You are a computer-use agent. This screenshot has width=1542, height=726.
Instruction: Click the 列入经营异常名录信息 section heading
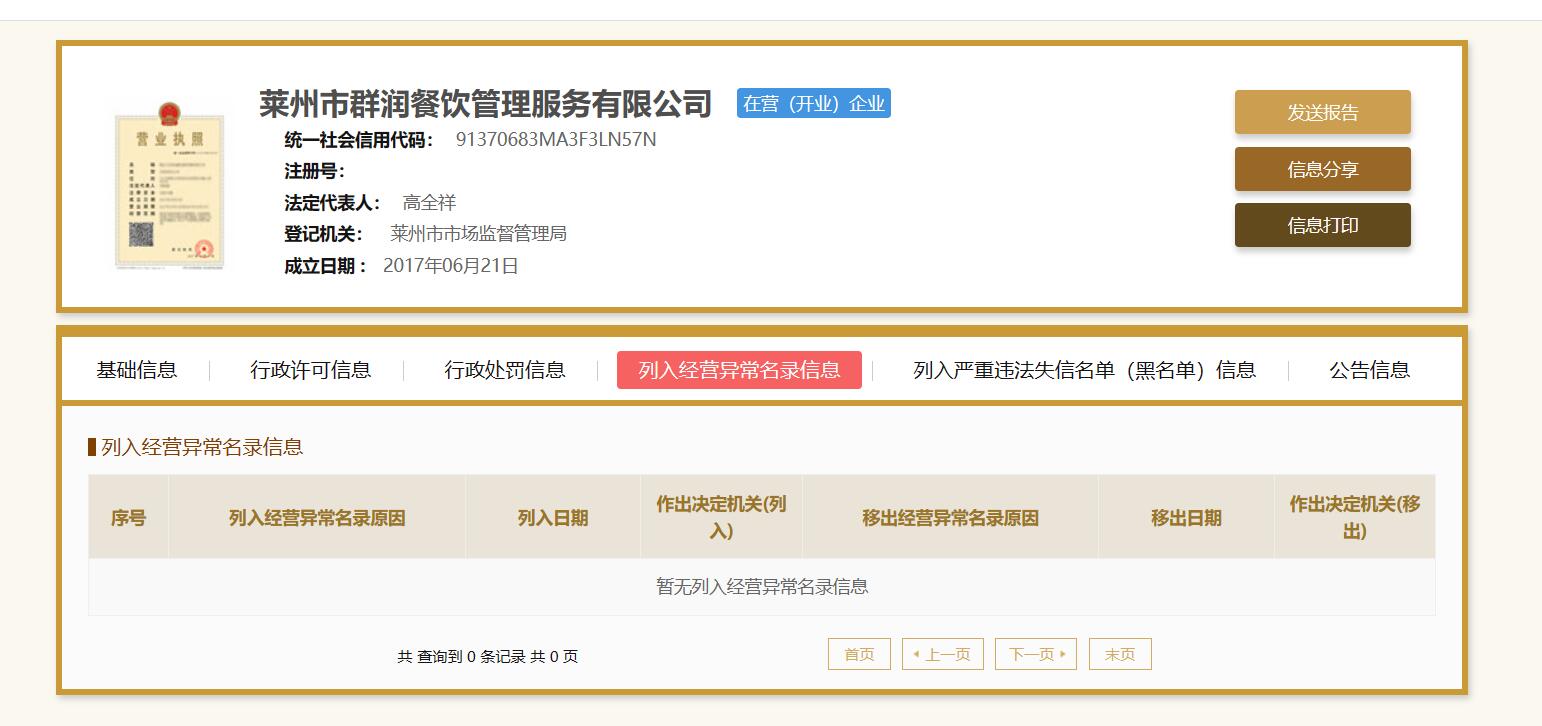click(202, 447)
